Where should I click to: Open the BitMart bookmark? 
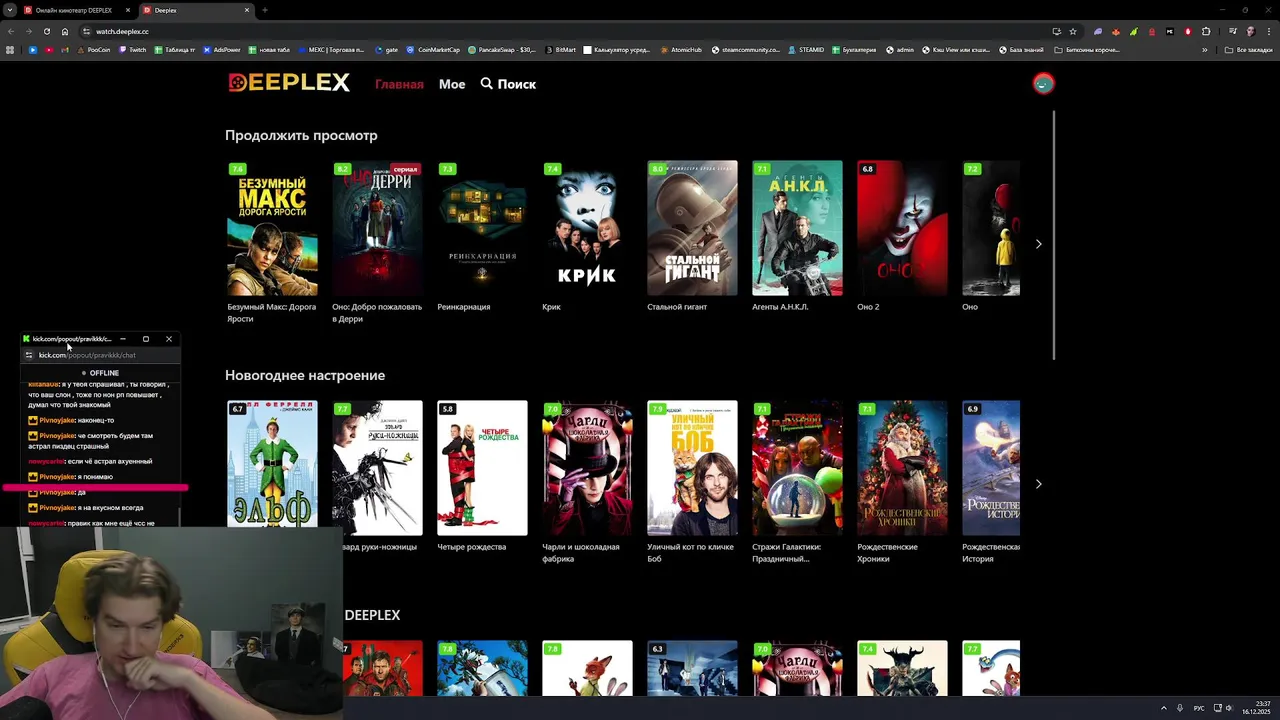click(x=560, y=50)
